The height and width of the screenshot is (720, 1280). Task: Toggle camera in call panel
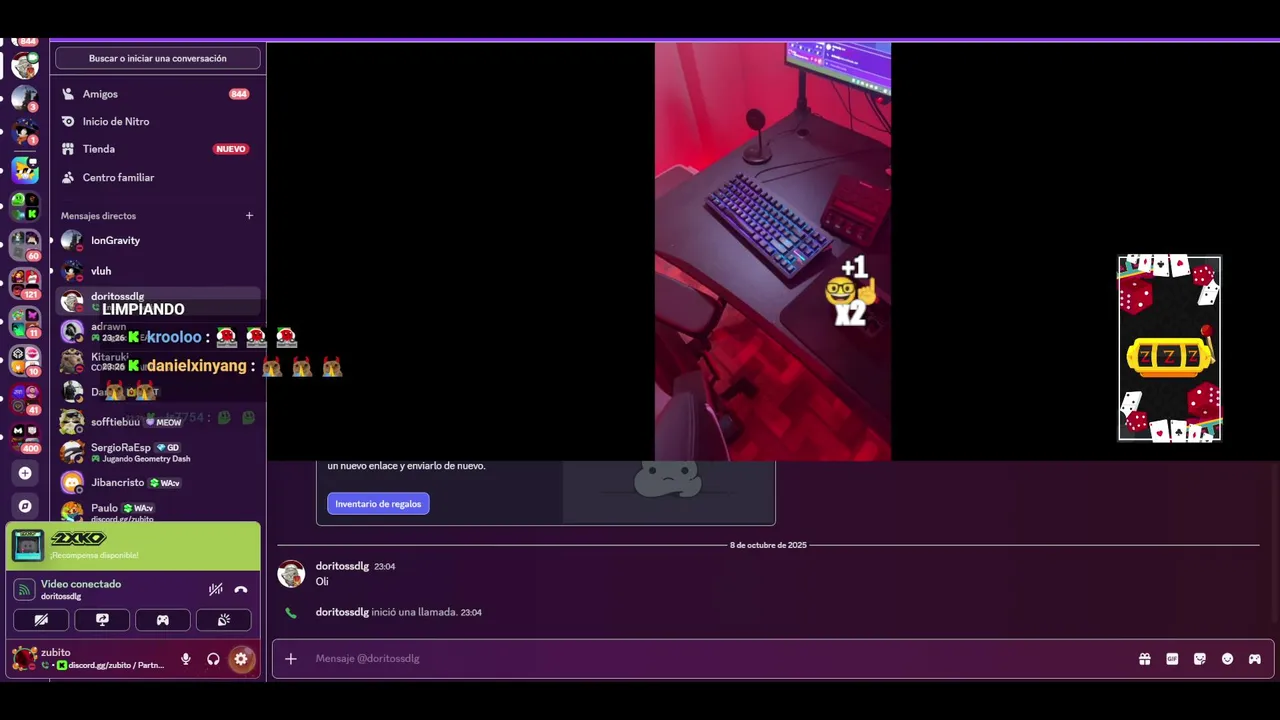tap(41, 620)
